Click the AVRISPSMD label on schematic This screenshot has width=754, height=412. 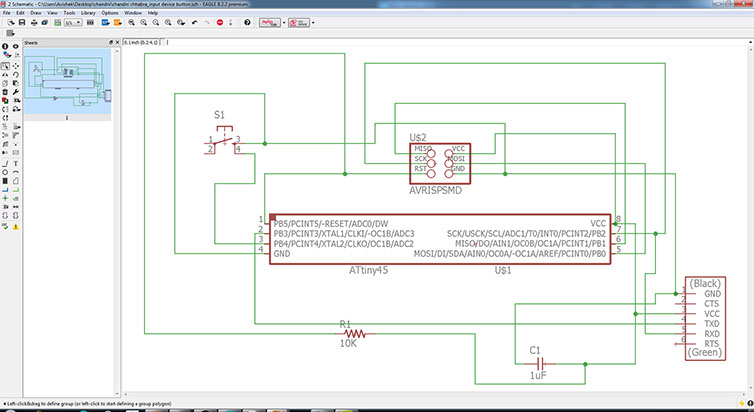point(436,190)
